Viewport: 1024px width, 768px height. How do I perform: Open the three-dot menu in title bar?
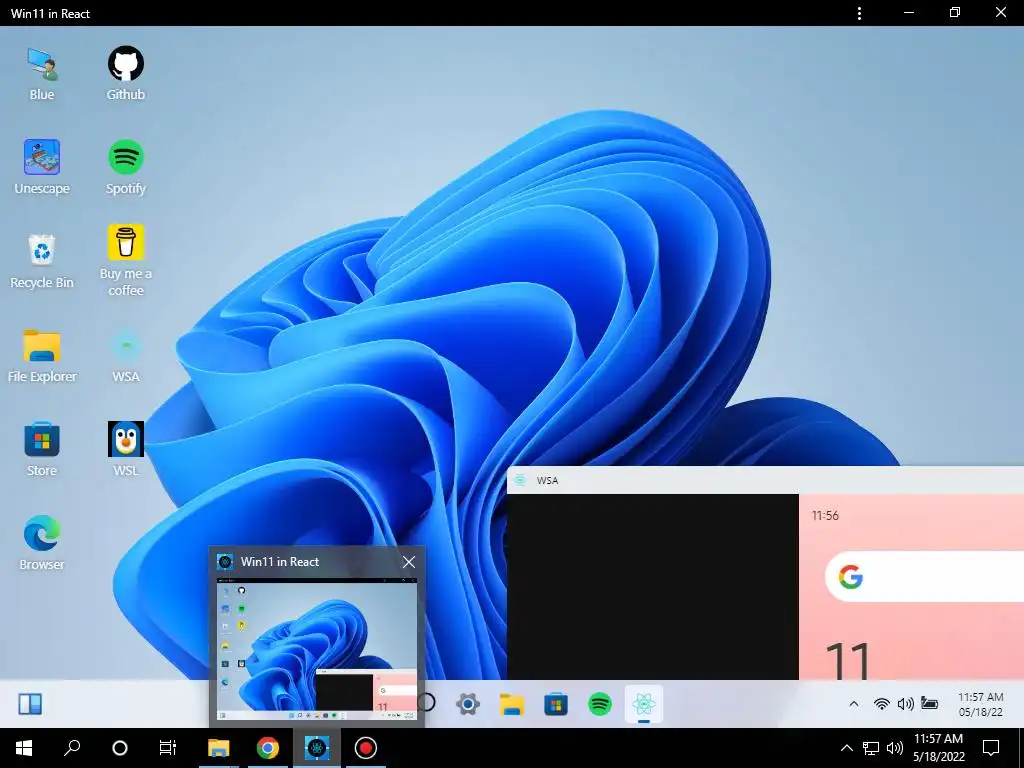pyautogui.click(x=859, y=13)
